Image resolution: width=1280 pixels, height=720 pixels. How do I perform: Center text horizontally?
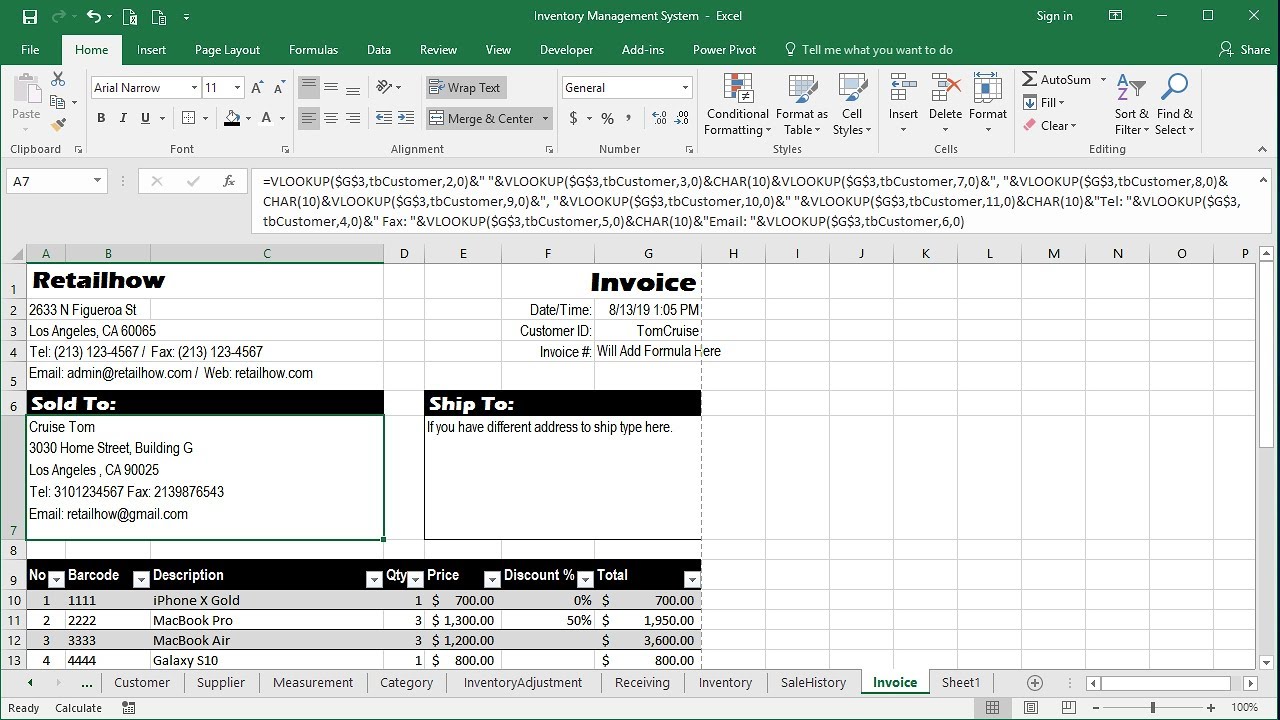(331, 118)
